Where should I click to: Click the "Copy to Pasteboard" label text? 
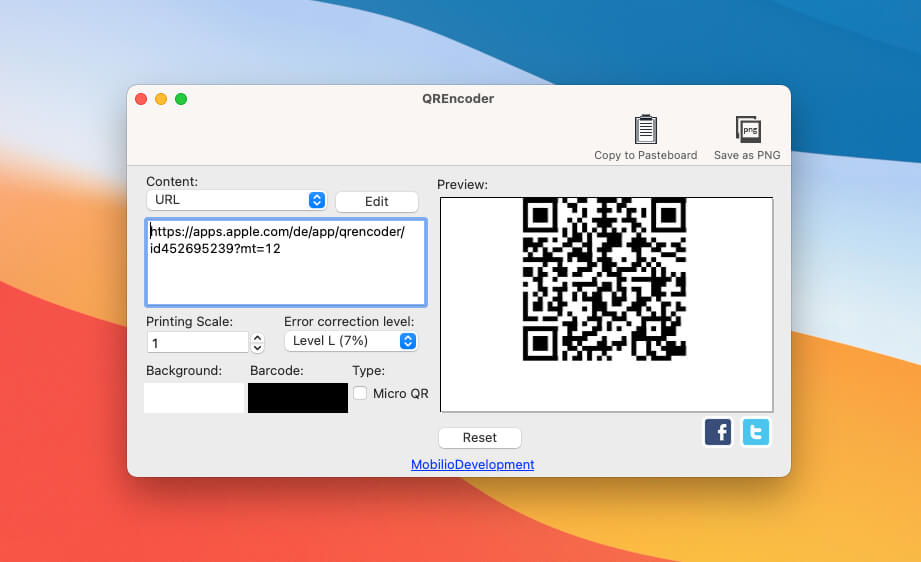tap(646, 155)
